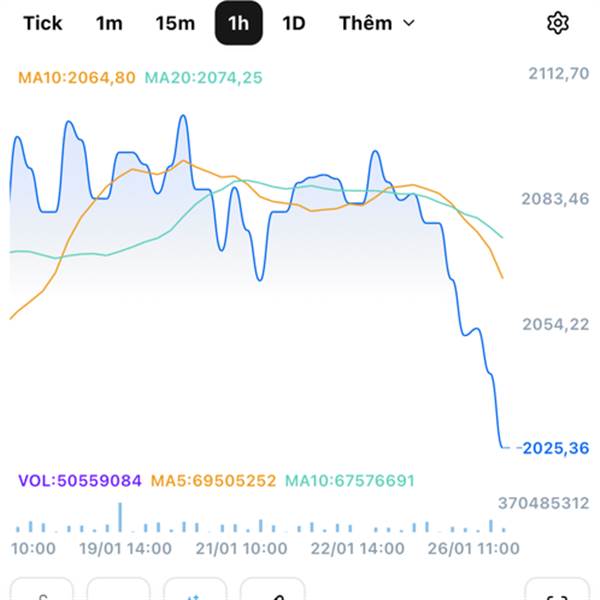Switch to the 1D timeframe
600x600 pixels.
point(293,23)
